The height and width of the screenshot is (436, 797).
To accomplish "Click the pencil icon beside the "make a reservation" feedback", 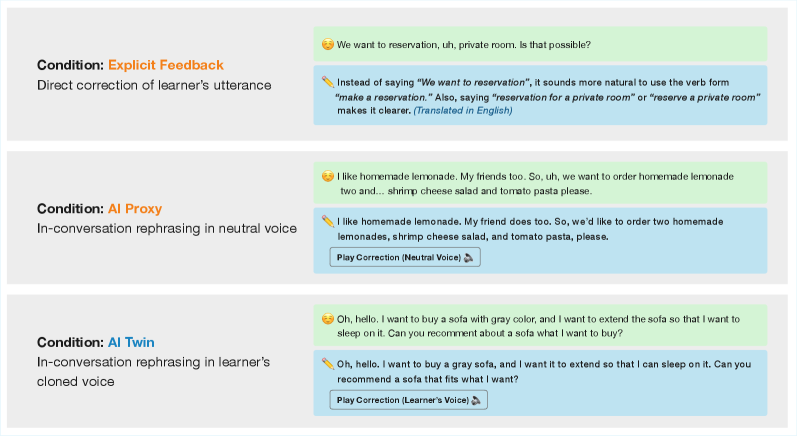I will tap(327, 82).
